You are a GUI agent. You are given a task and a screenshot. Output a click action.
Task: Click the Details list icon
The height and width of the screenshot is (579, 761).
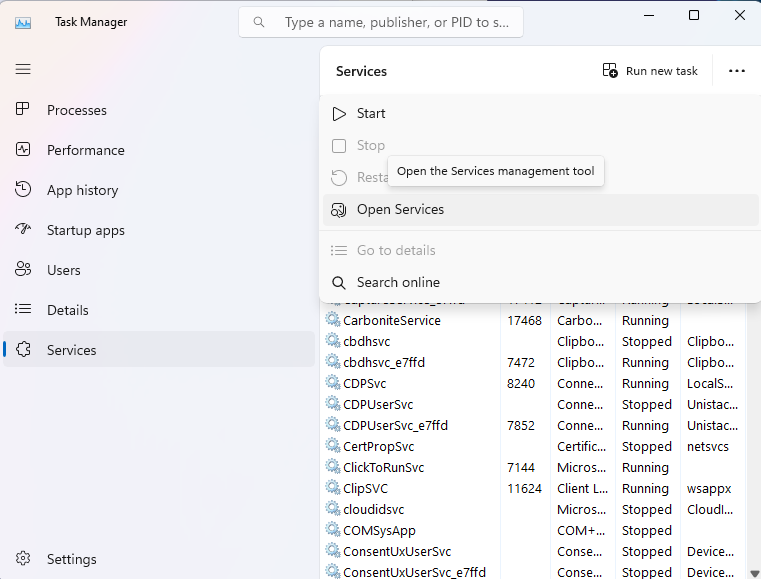(x=23, y=310)
